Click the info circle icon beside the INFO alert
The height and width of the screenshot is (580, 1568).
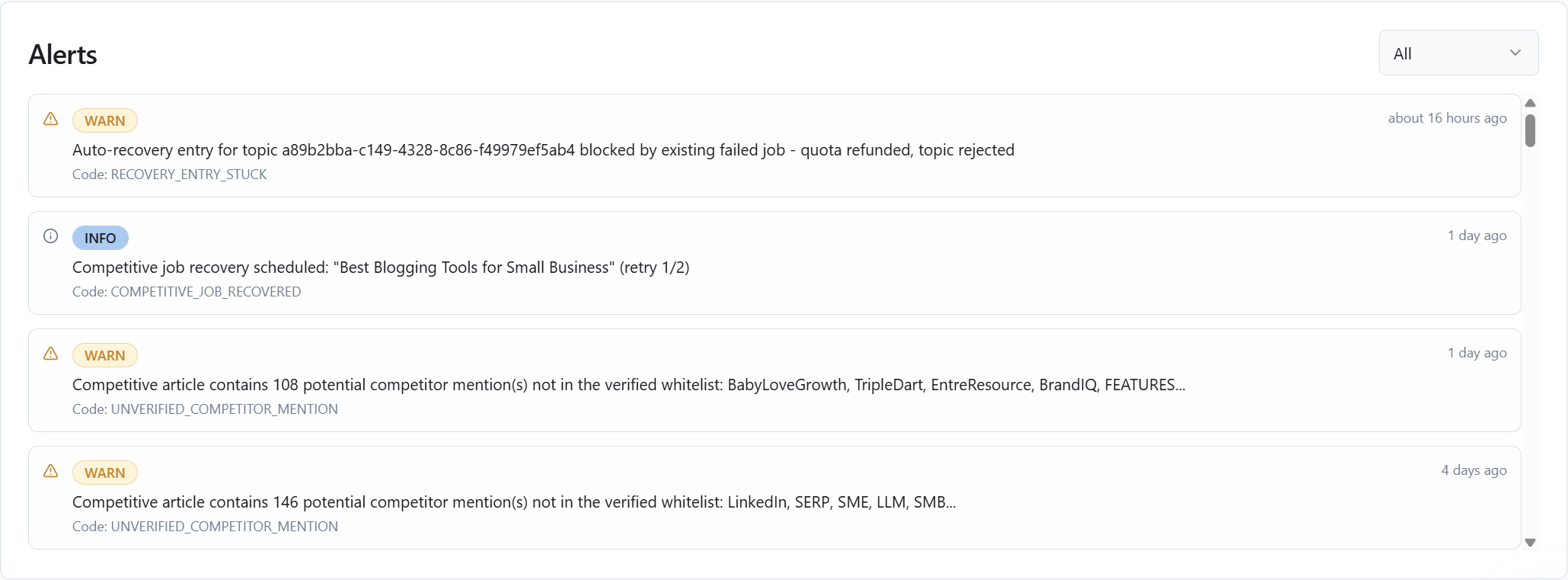(x=50, y=236)
